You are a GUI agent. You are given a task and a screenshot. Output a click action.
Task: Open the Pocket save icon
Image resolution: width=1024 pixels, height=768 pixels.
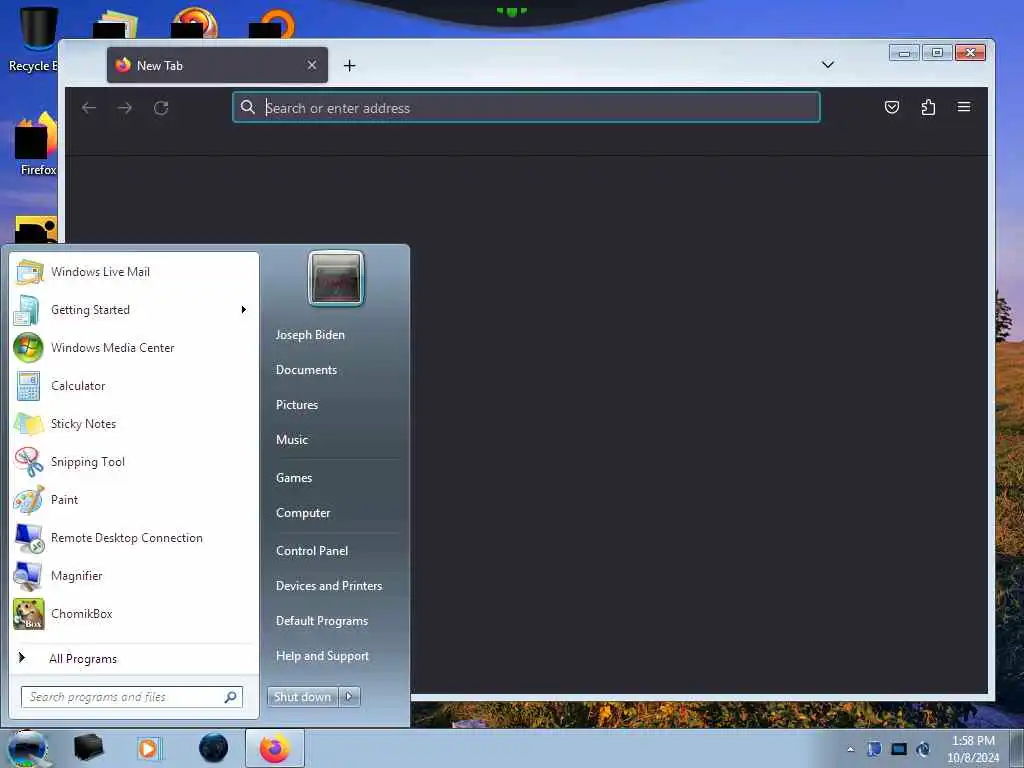click(891, 107)
